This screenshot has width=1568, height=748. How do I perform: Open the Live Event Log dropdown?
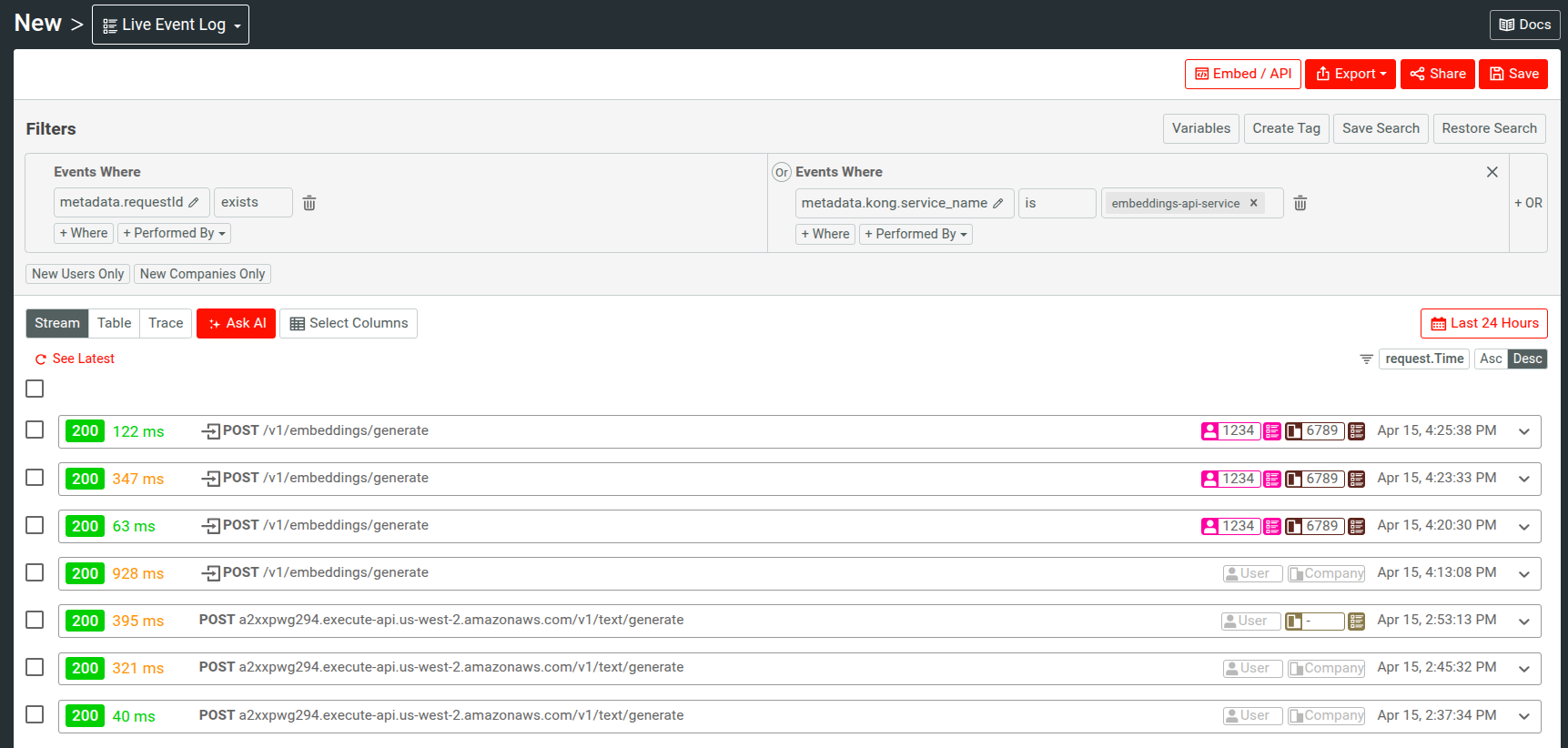pos(170,25)
